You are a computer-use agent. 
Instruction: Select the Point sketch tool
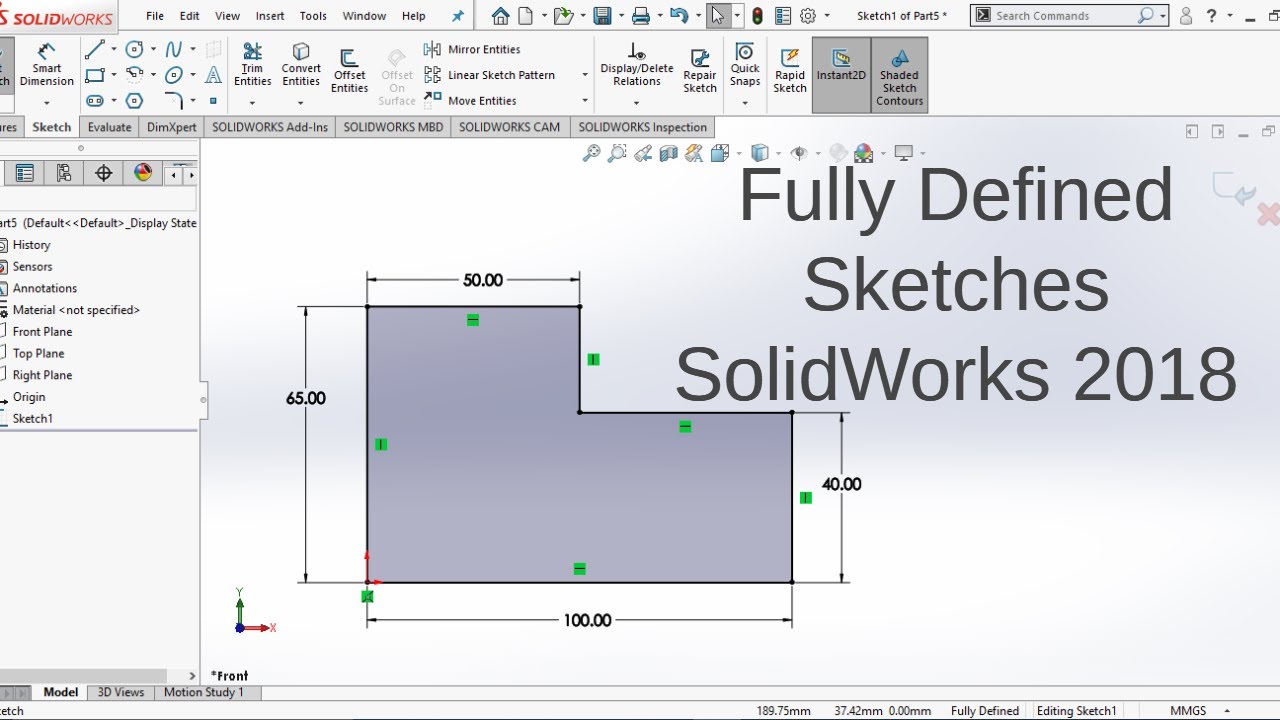tap(213, 101)
